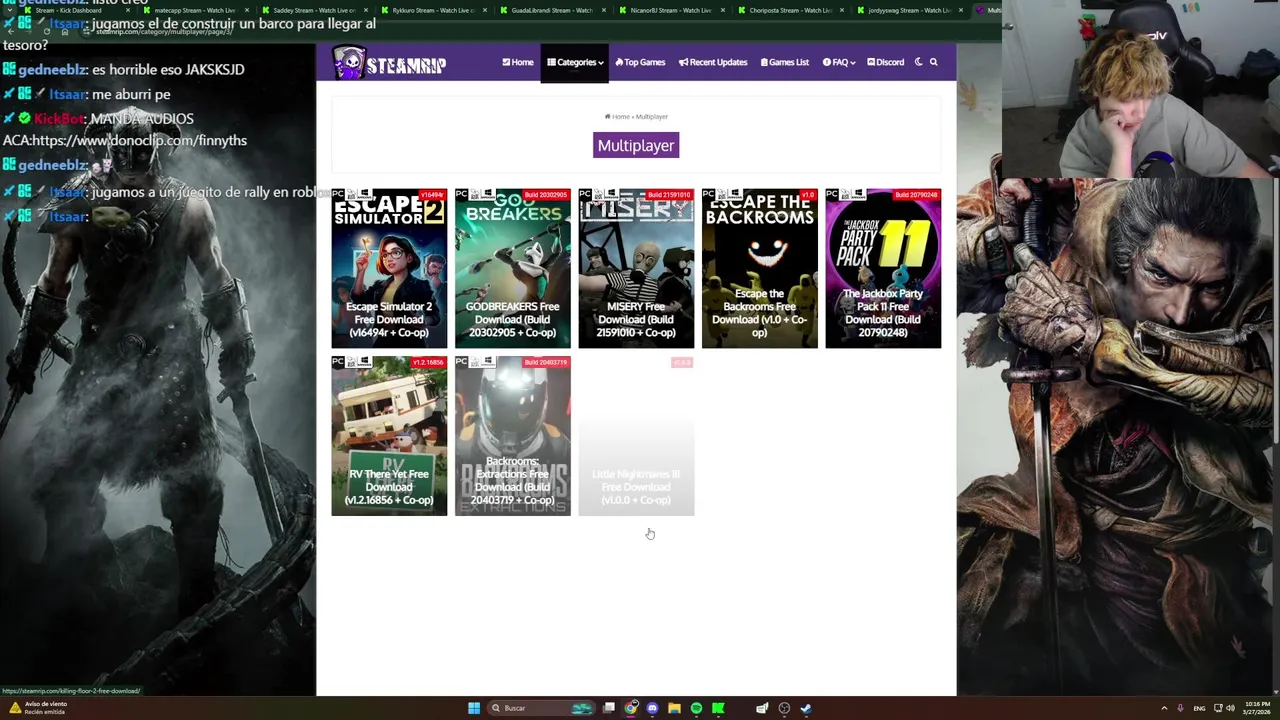Image resolution: width=1280 pixels, height=720 pixels.
Task: Open the clock and calendar flyout
Action: click(1258, 708)
